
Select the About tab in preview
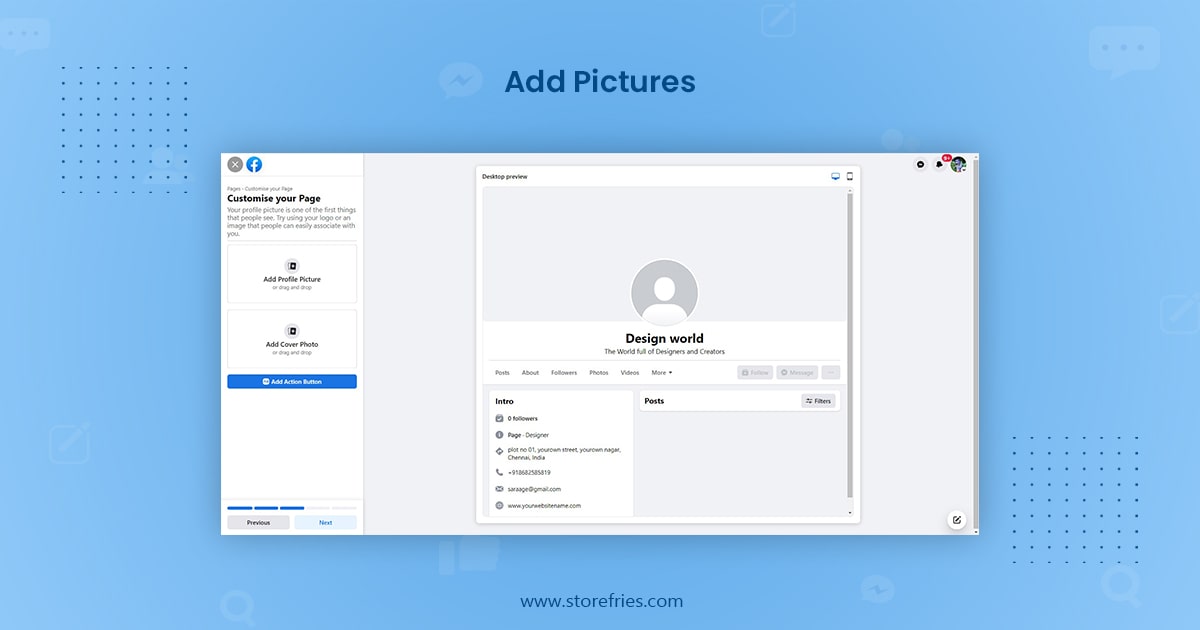[x=530, y=373]
